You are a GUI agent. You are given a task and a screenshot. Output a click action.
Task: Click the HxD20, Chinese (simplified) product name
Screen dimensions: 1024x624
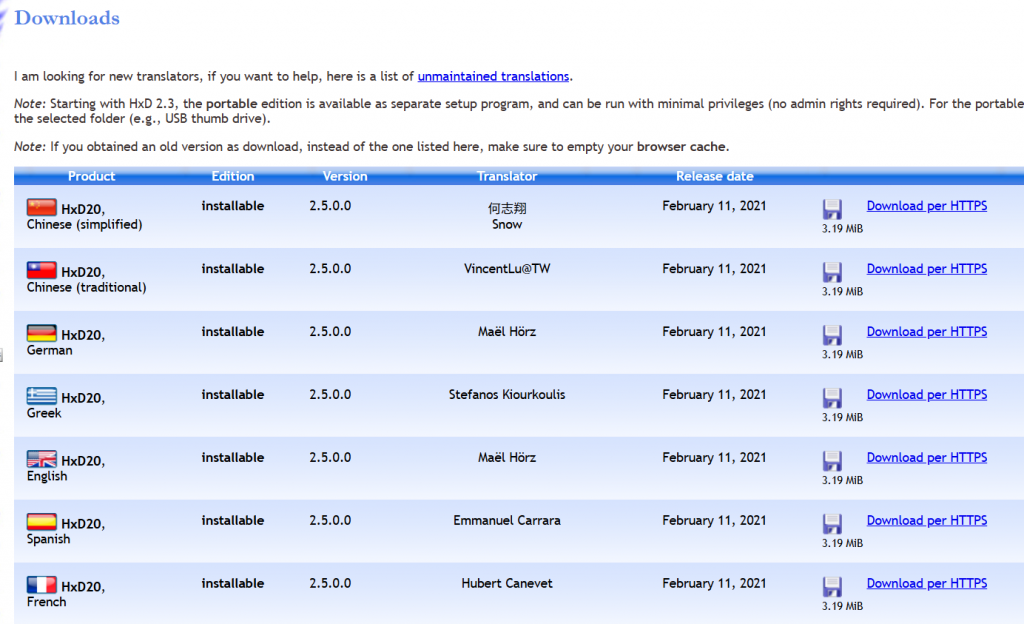tap(84, 216)
